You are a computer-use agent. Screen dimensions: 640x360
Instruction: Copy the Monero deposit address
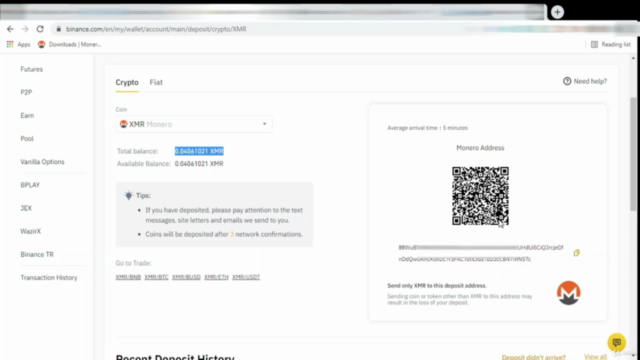(x=576, y=253)
